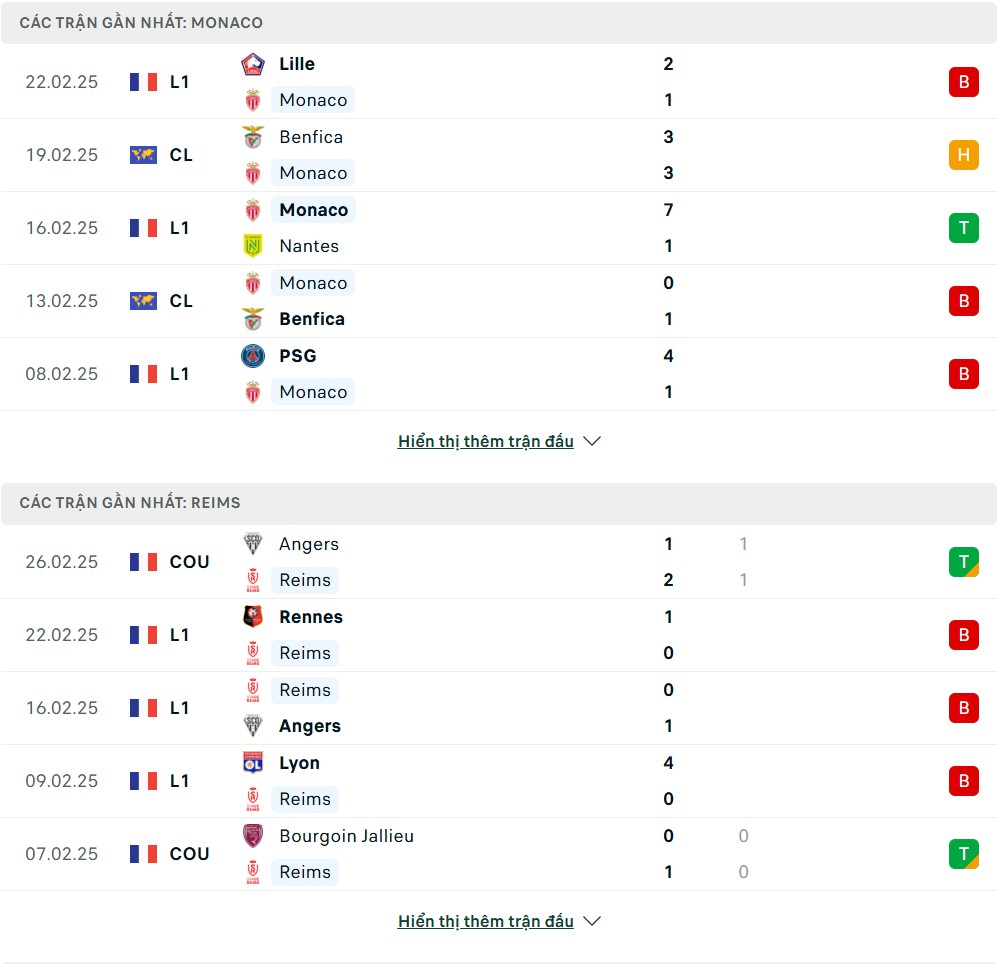This screenshot has width=997, height=964.
Task: Click the PSG club crest icon
Action: click(253, 356)
